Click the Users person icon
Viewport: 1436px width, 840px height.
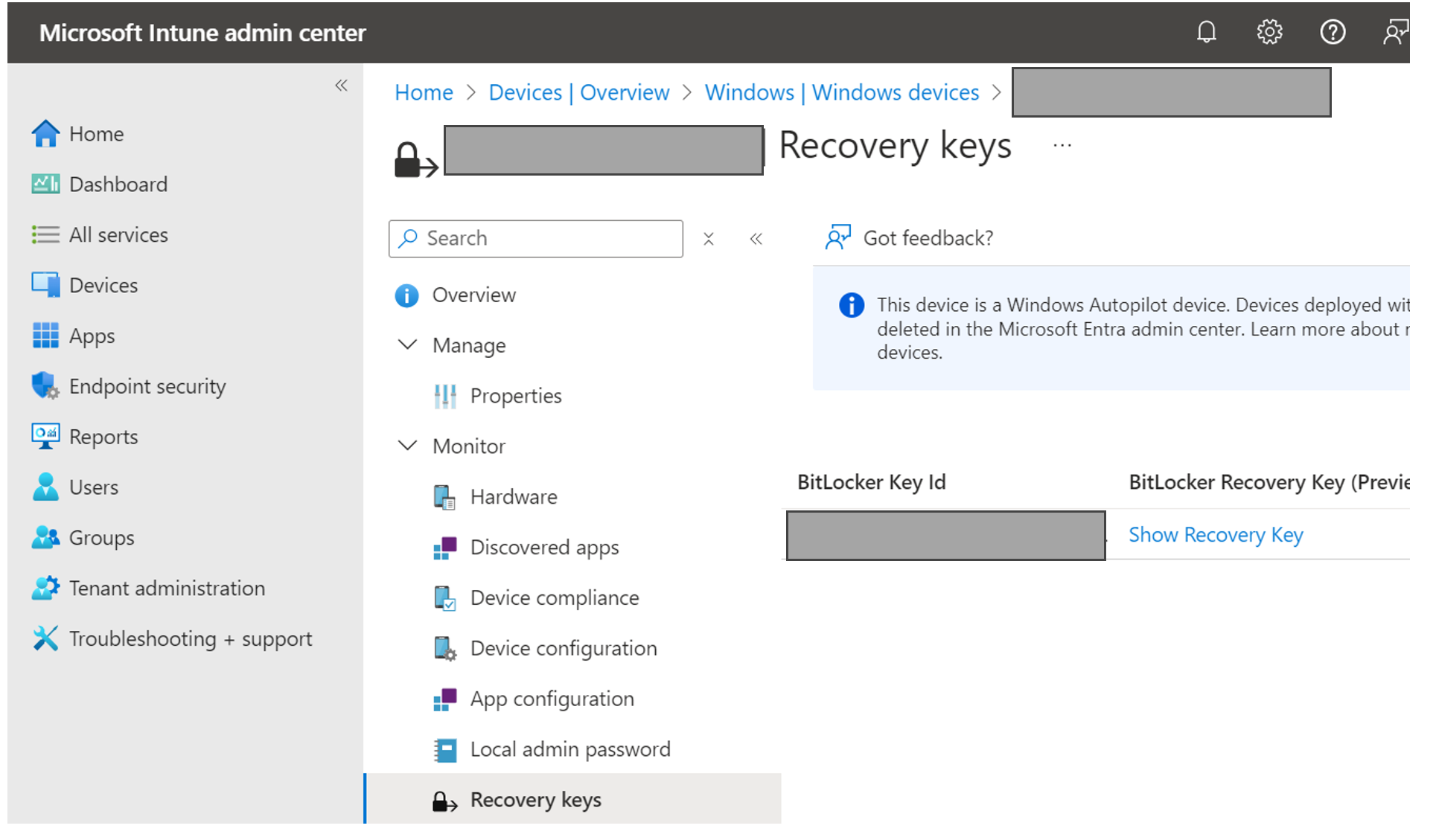[x=45, y=487]
